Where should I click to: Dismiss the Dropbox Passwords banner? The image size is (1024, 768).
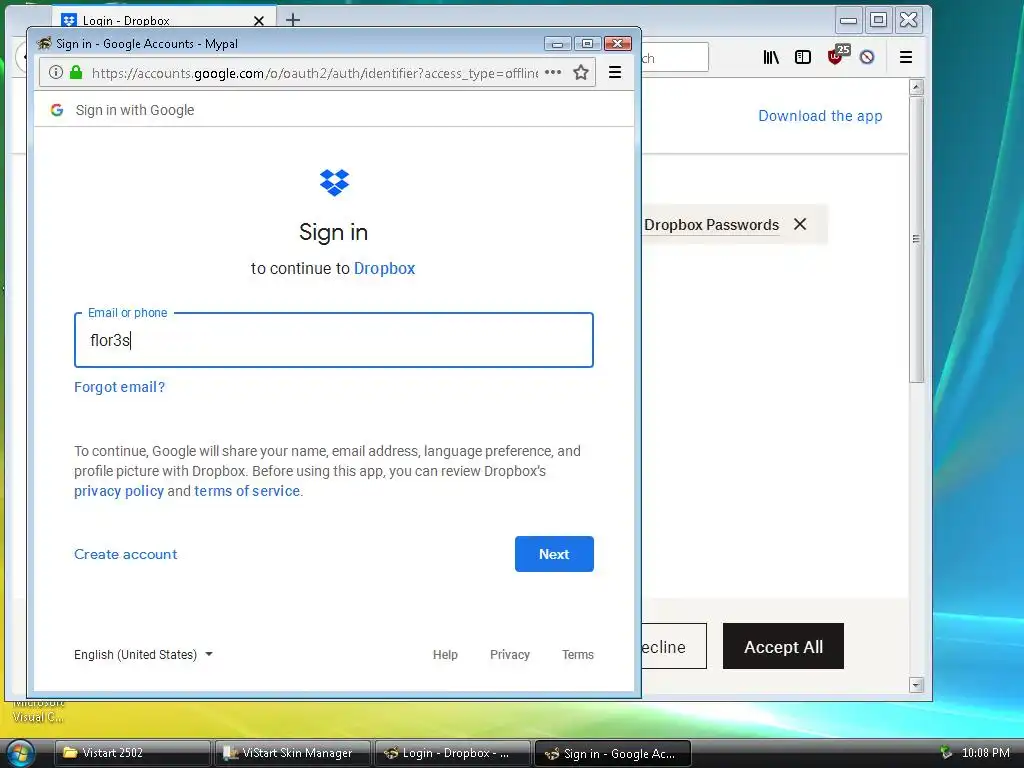click(x=800, y=224)
